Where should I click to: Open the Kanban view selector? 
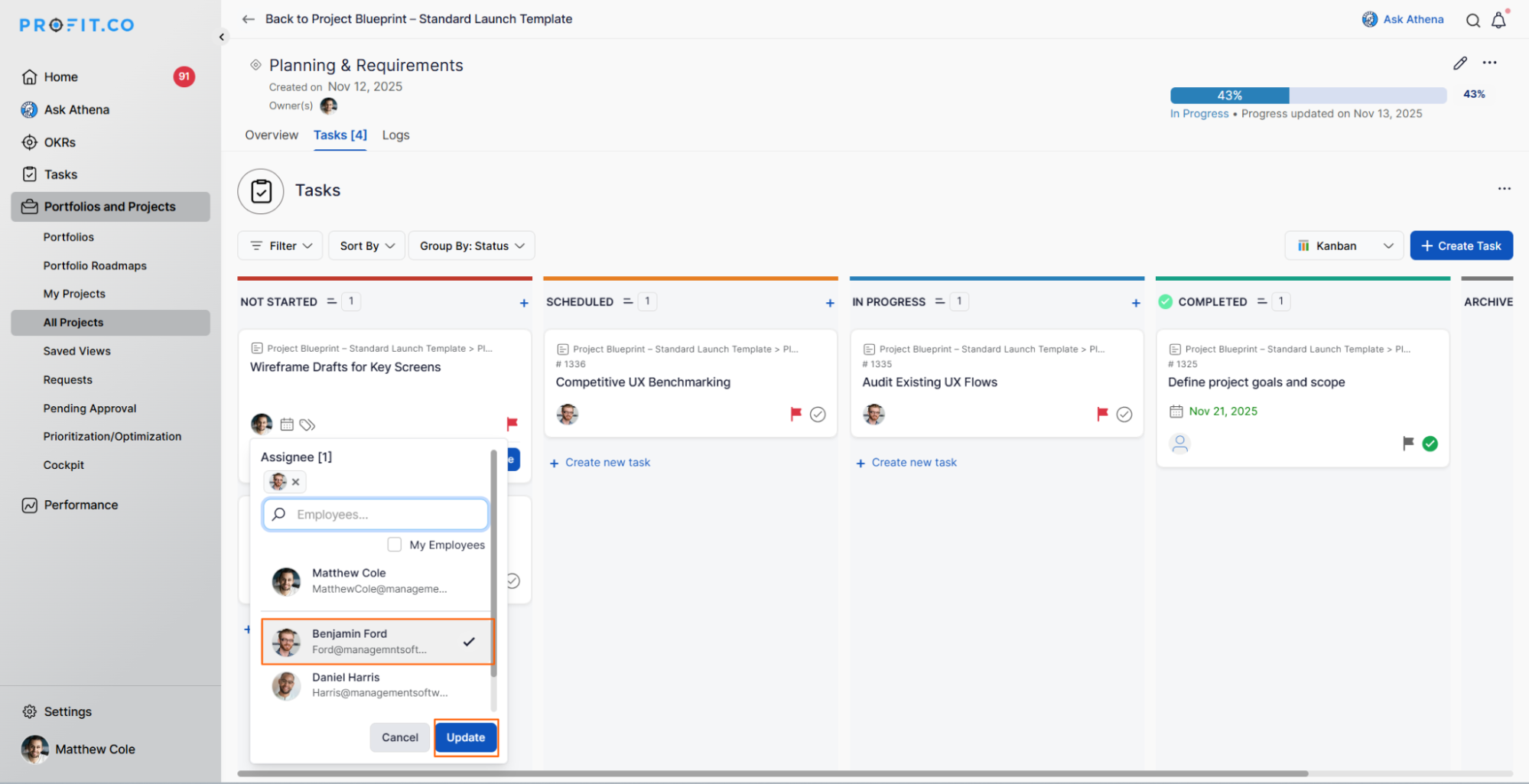[x=1344, y=246]
